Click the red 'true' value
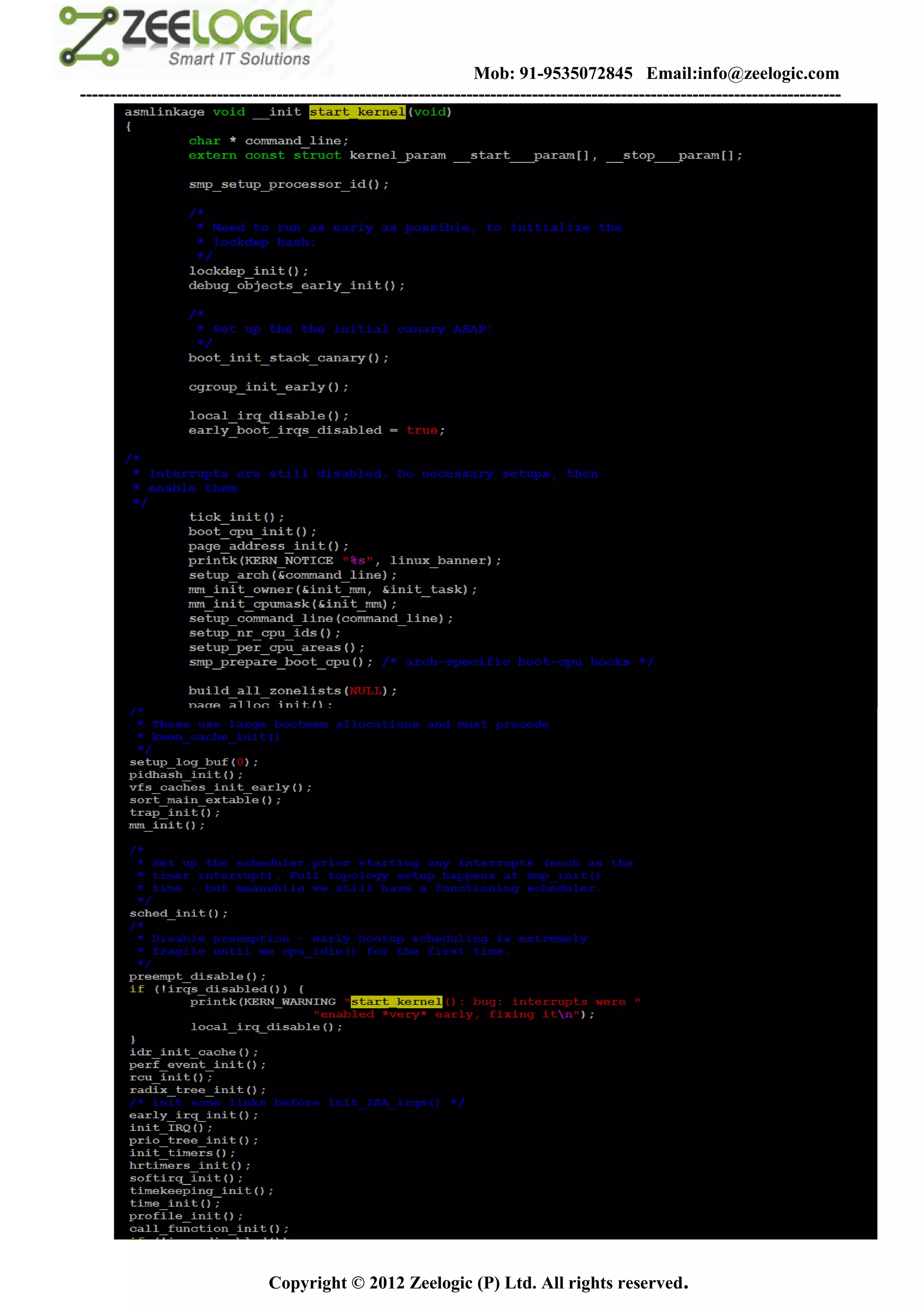 coord(421,431)
